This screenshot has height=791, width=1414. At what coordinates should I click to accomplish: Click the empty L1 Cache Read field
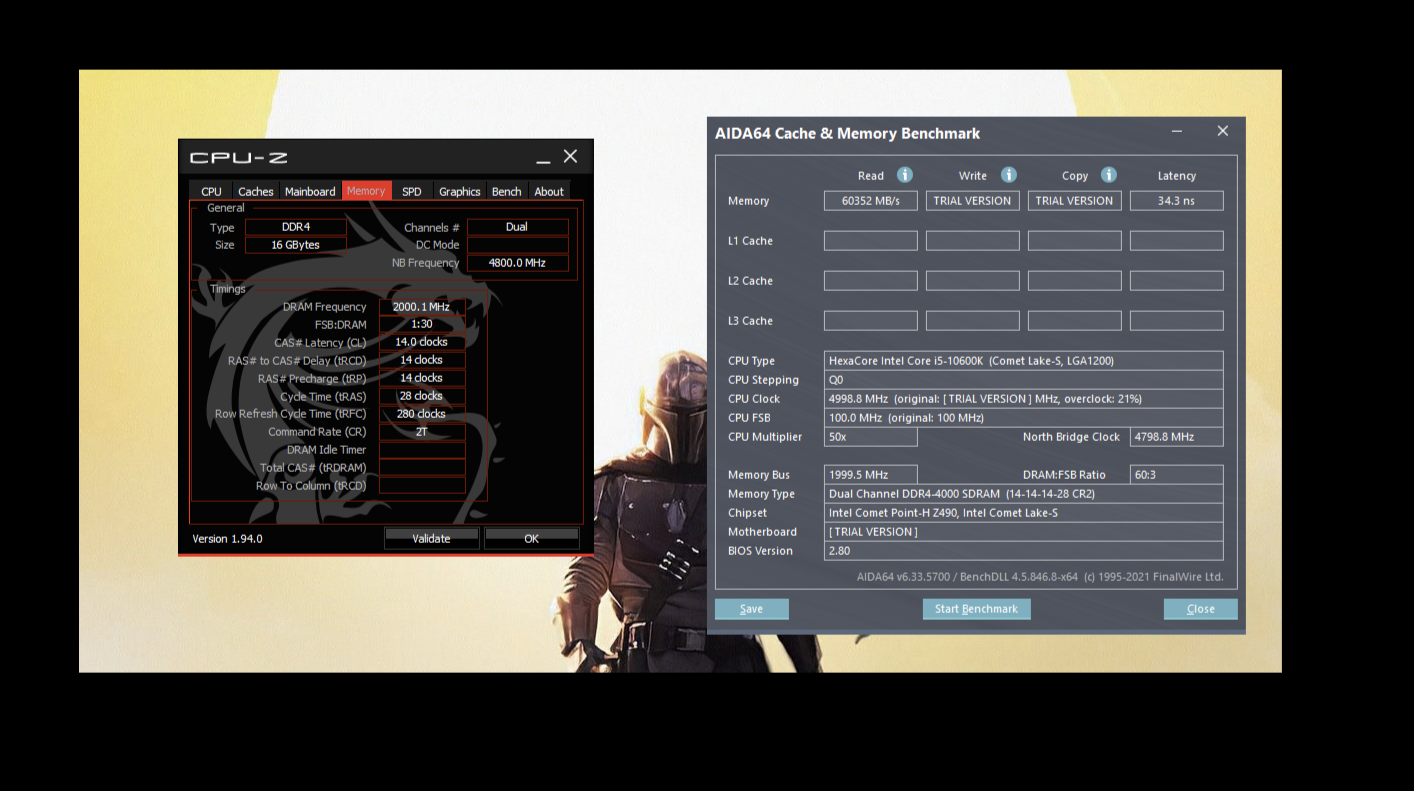click(871, 241)
